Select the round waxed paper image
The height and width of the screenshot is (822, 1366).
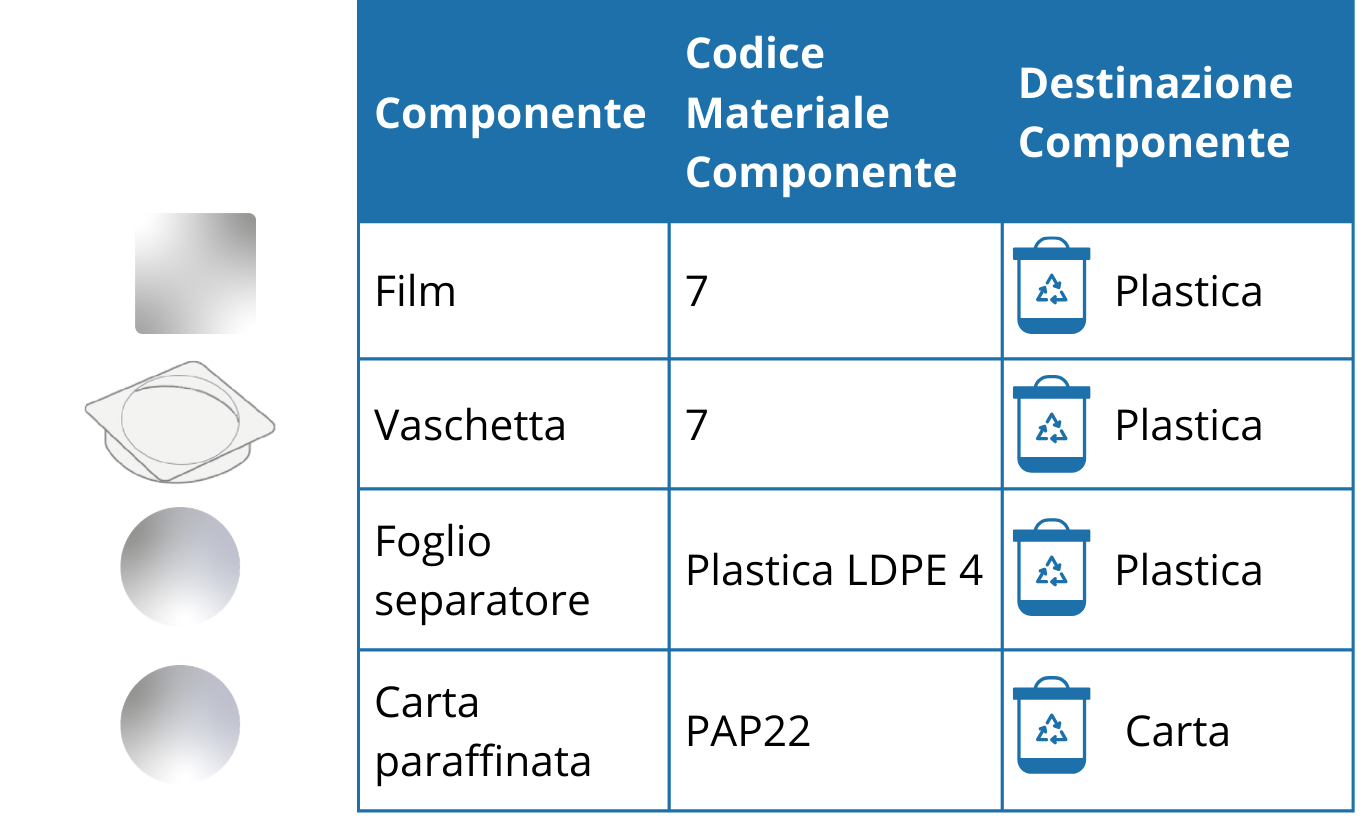[x=180, y=724]
